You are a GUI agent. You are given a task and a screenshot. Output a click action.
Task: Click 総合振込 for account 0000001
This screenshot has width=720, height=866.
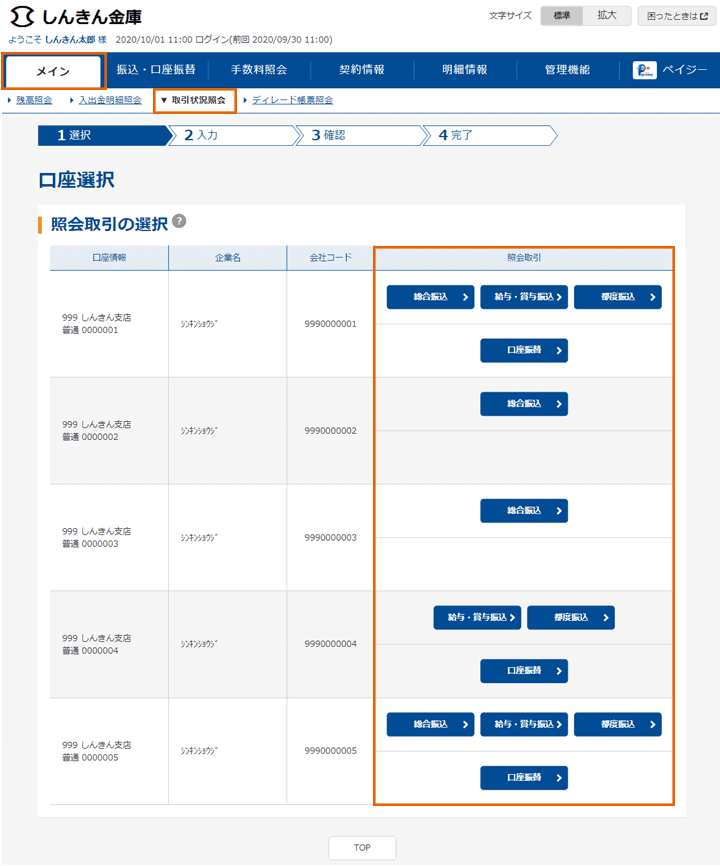(430, 297)
